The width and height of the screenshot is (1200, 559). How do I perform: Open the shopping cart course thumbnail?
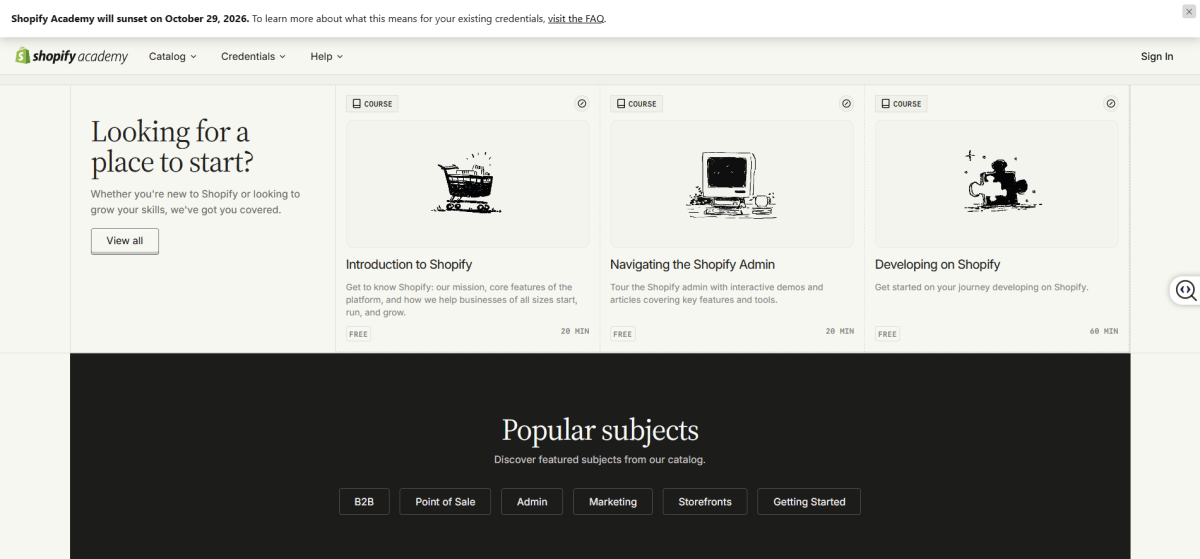tap(468, 184)
